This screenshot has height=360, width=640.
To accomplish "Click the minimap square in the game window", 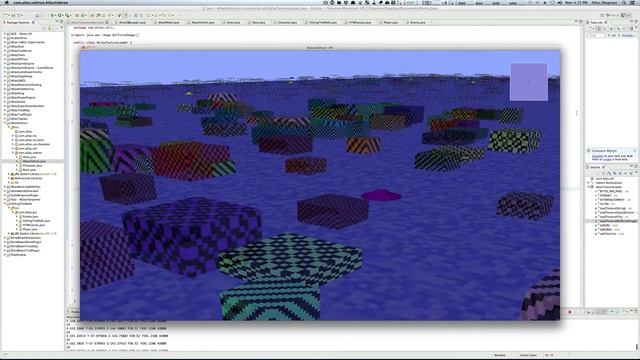I will coord(529,82).
